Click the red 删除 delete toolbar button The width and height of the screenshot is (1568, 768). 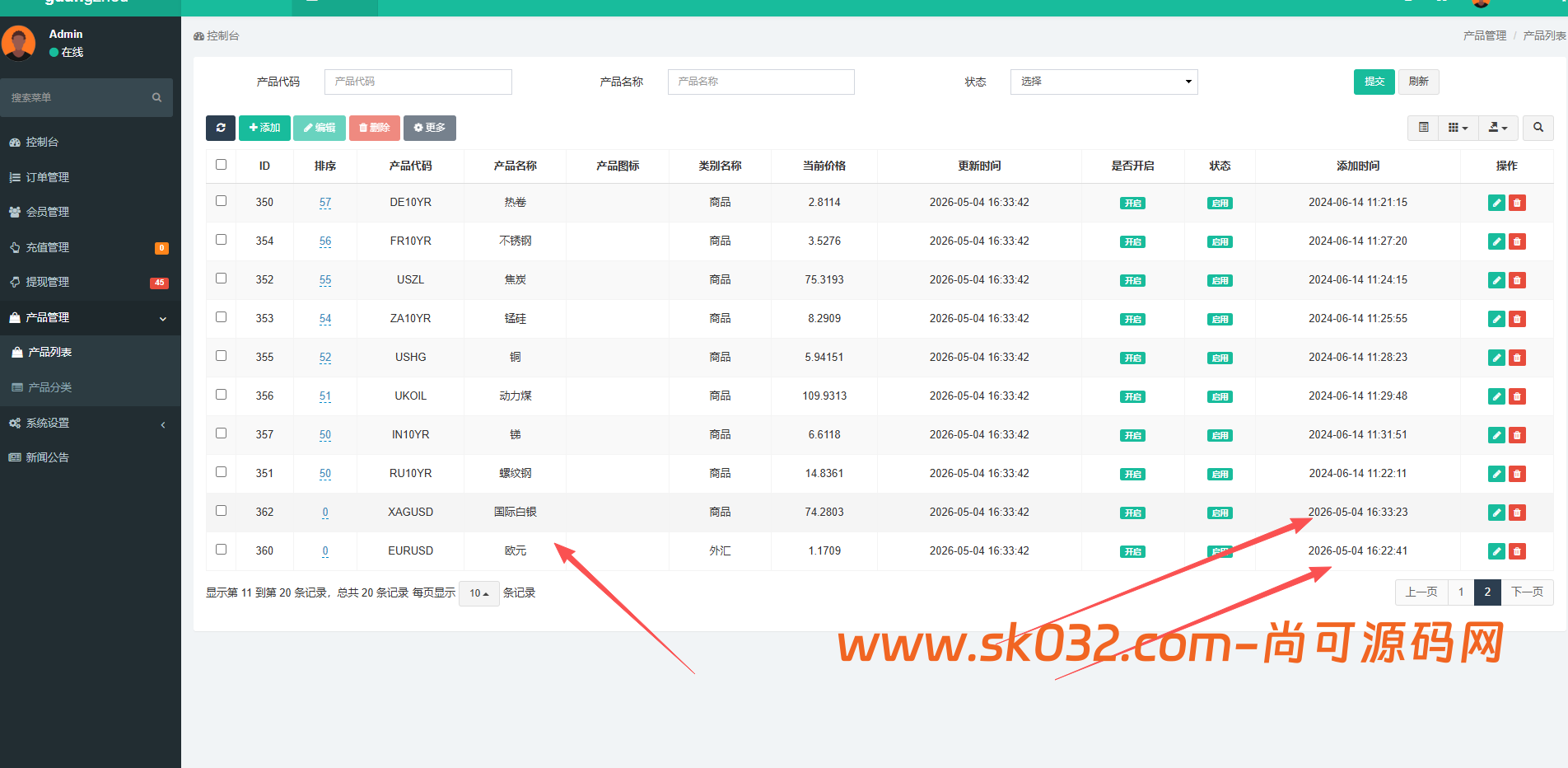click(x=375, y=128)
